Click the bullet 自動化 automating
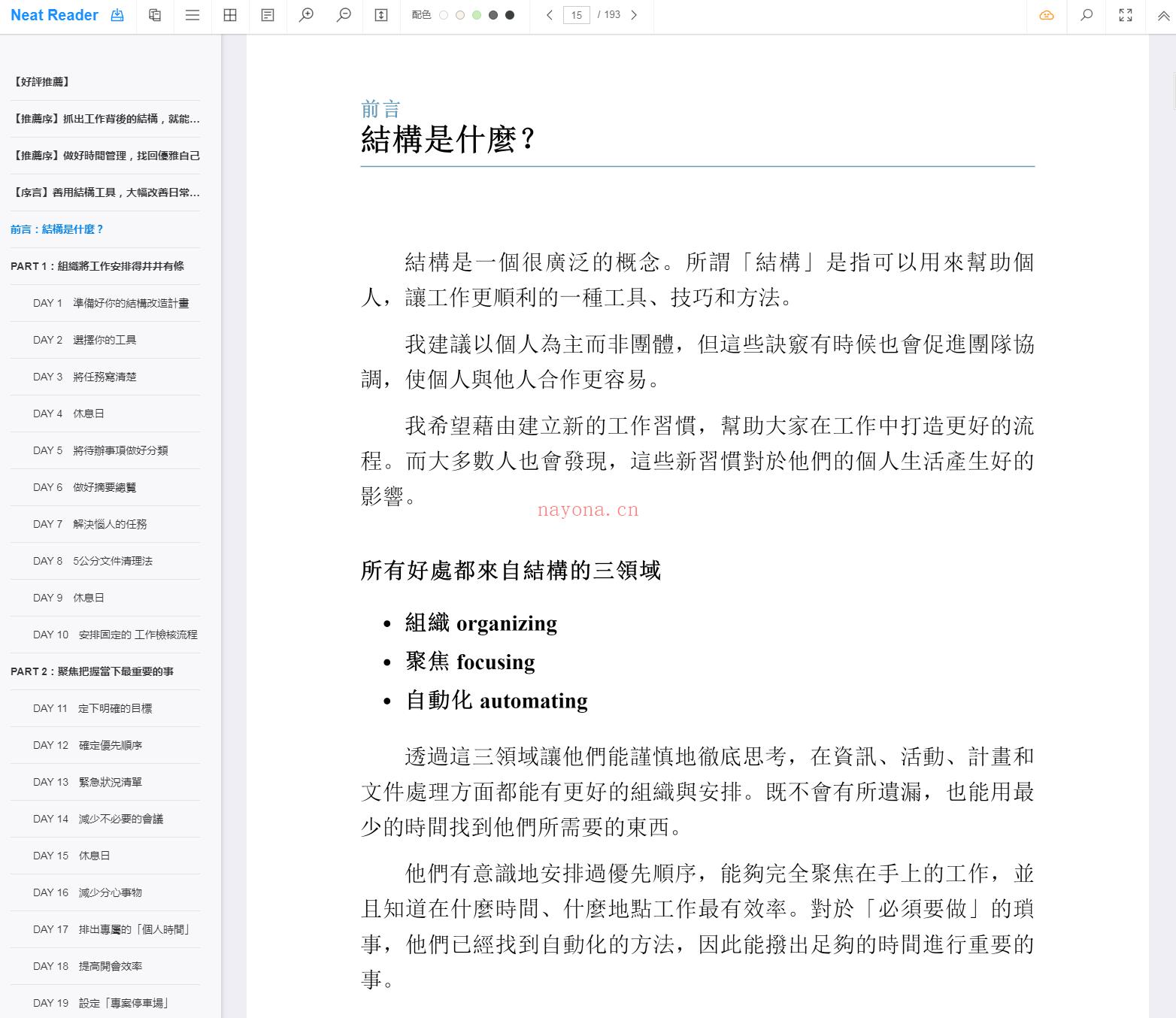The height and width of the screenshot is (1018, 1176). click(496, 701)
